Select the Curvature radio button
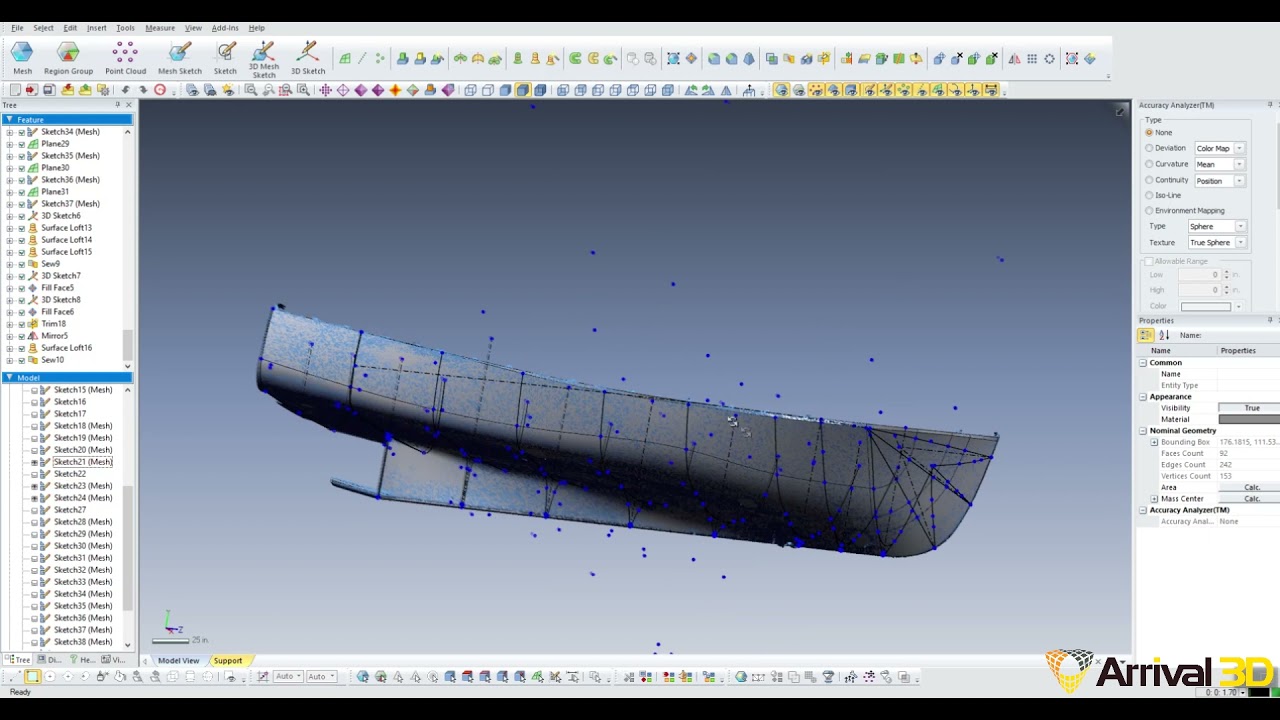 [1149, 164]
